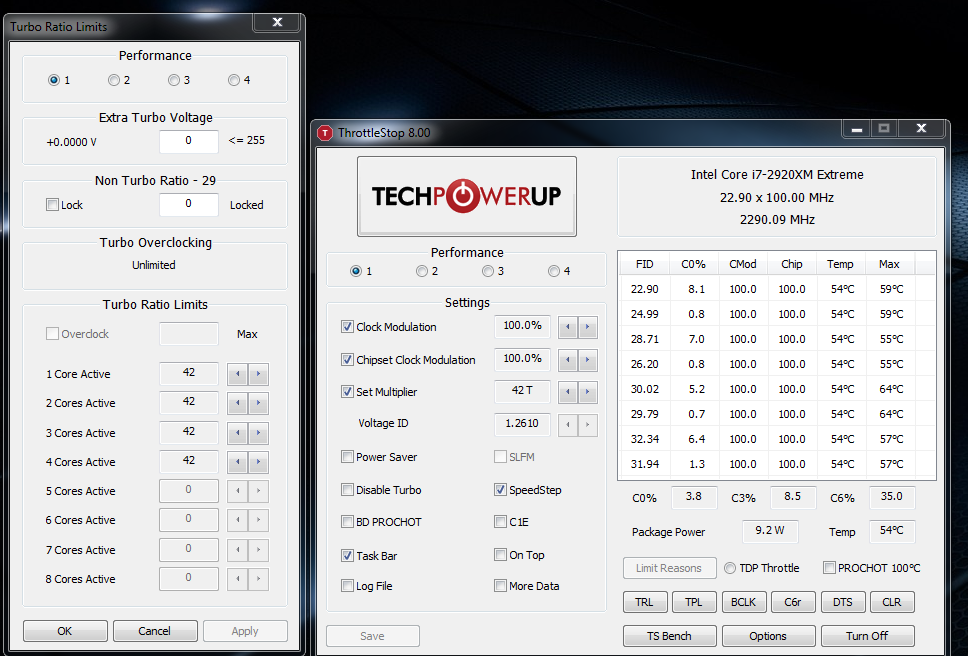The image size is (968, 656).
Task: Raise 1 Core Active ratio with right arrow
Action: (x=259, y=374)
